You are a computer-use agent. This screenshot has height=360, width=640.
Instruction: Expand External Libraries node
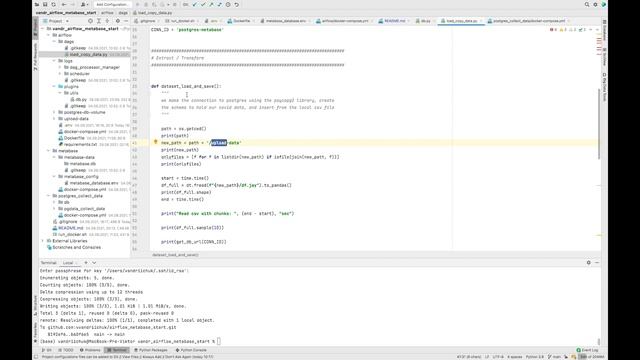tap(43, 241)
